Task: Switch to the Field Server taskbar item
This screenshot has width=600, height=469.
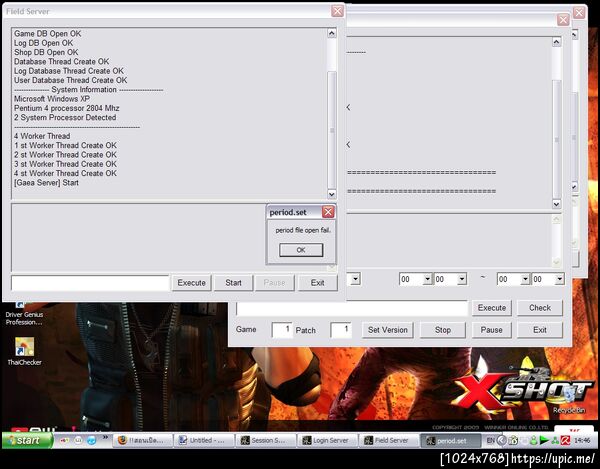Action: (x=388, y=440)
